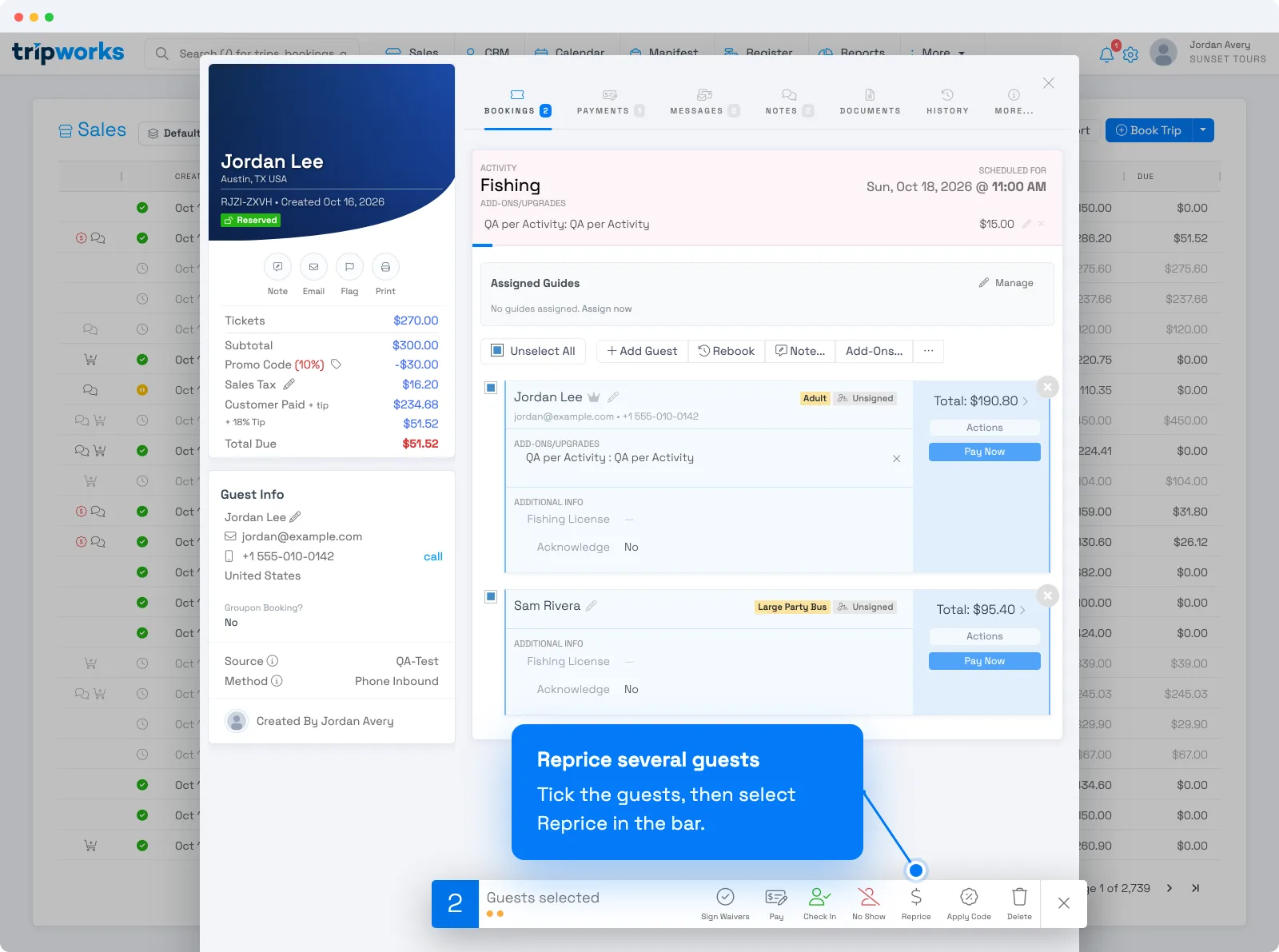Uncheck Jordan Lee guest checkbox
This screenshot has height=952, width=1279.
491,388
